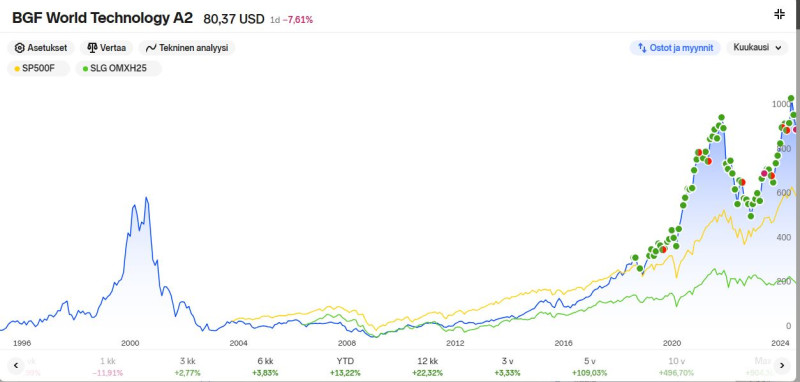Click the pink trade marker on the chart
Screen dimensions: 800x382
coord(764,173)
